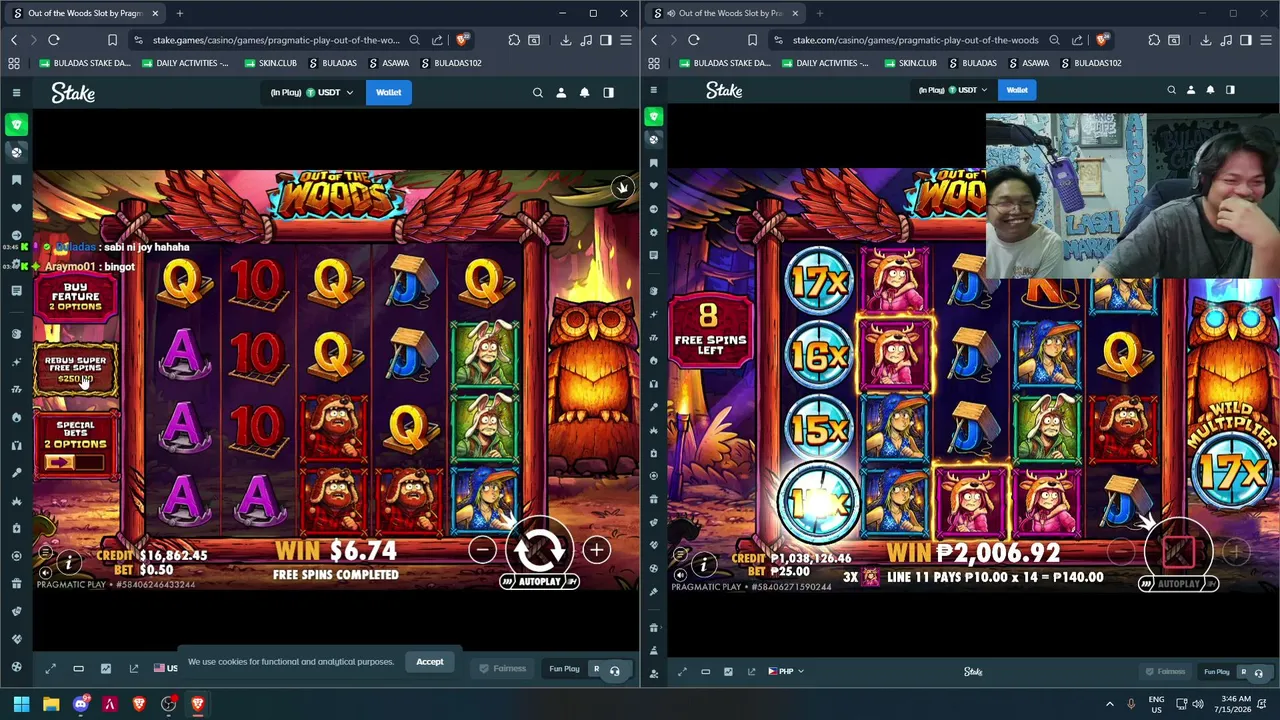This screenshot has width=1280, height=720.
Task: Open the notifications bell in left Stake header
Action: (584, 92)
